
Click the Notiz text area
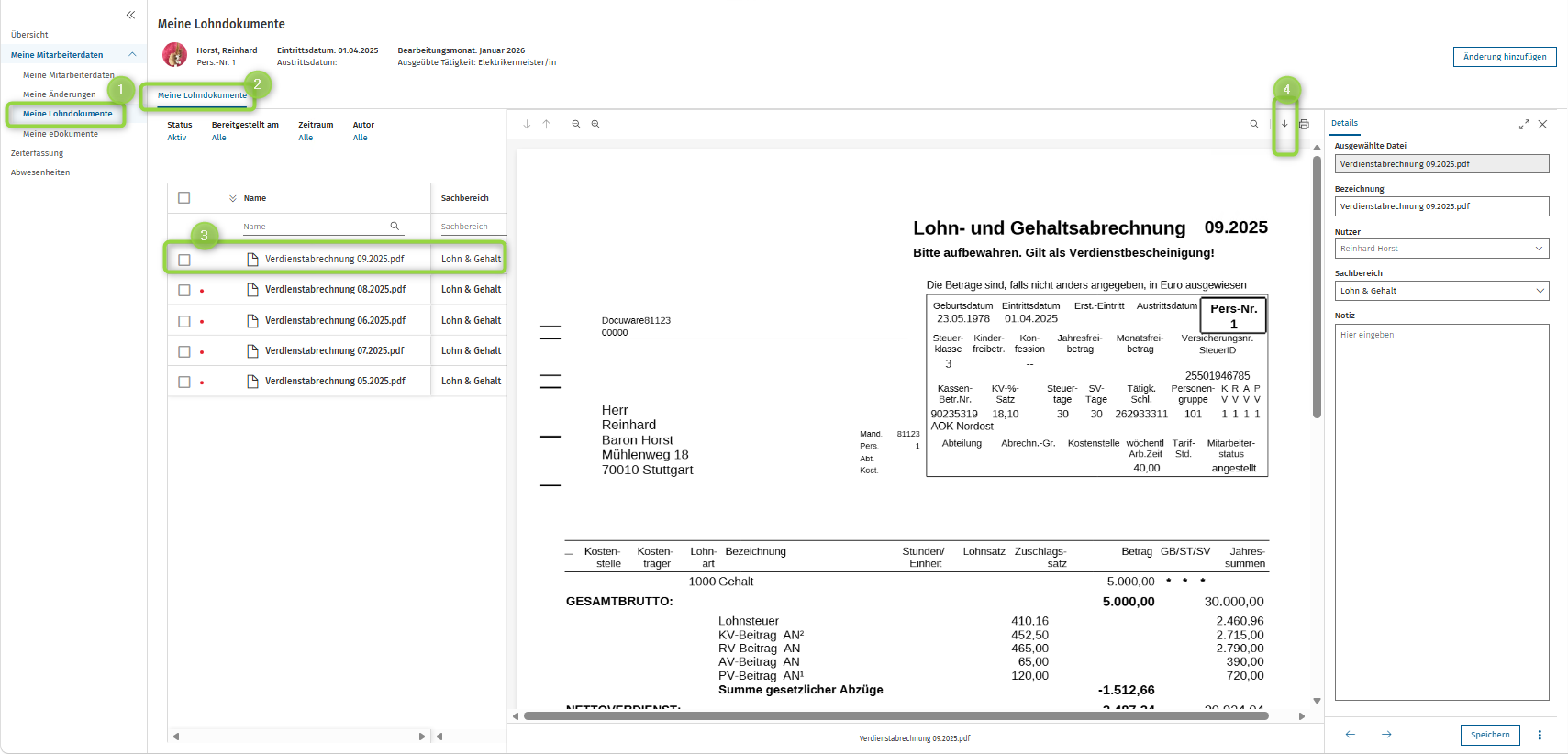tap(1441, 512)
